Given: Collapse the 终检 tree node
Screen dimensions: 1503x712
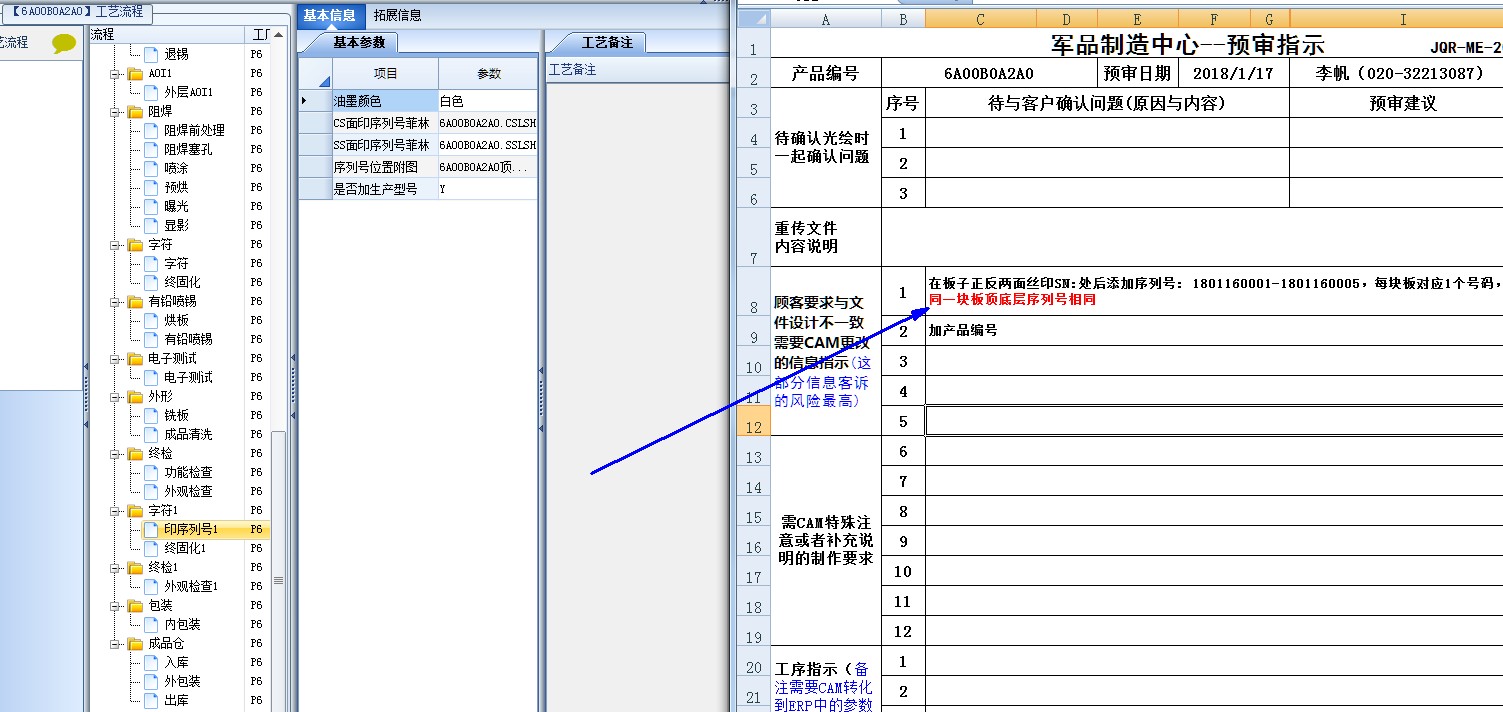Looking at the screenshot, I should (x=116, y=453).
